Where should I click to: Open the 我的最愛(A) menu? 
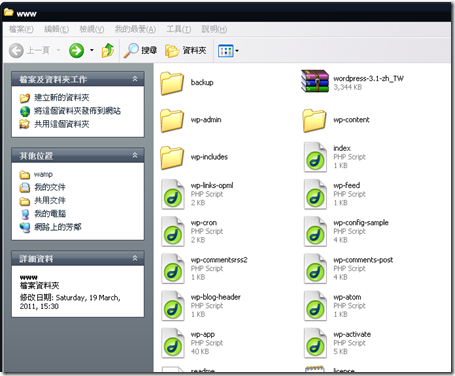(x=135, y=29)
